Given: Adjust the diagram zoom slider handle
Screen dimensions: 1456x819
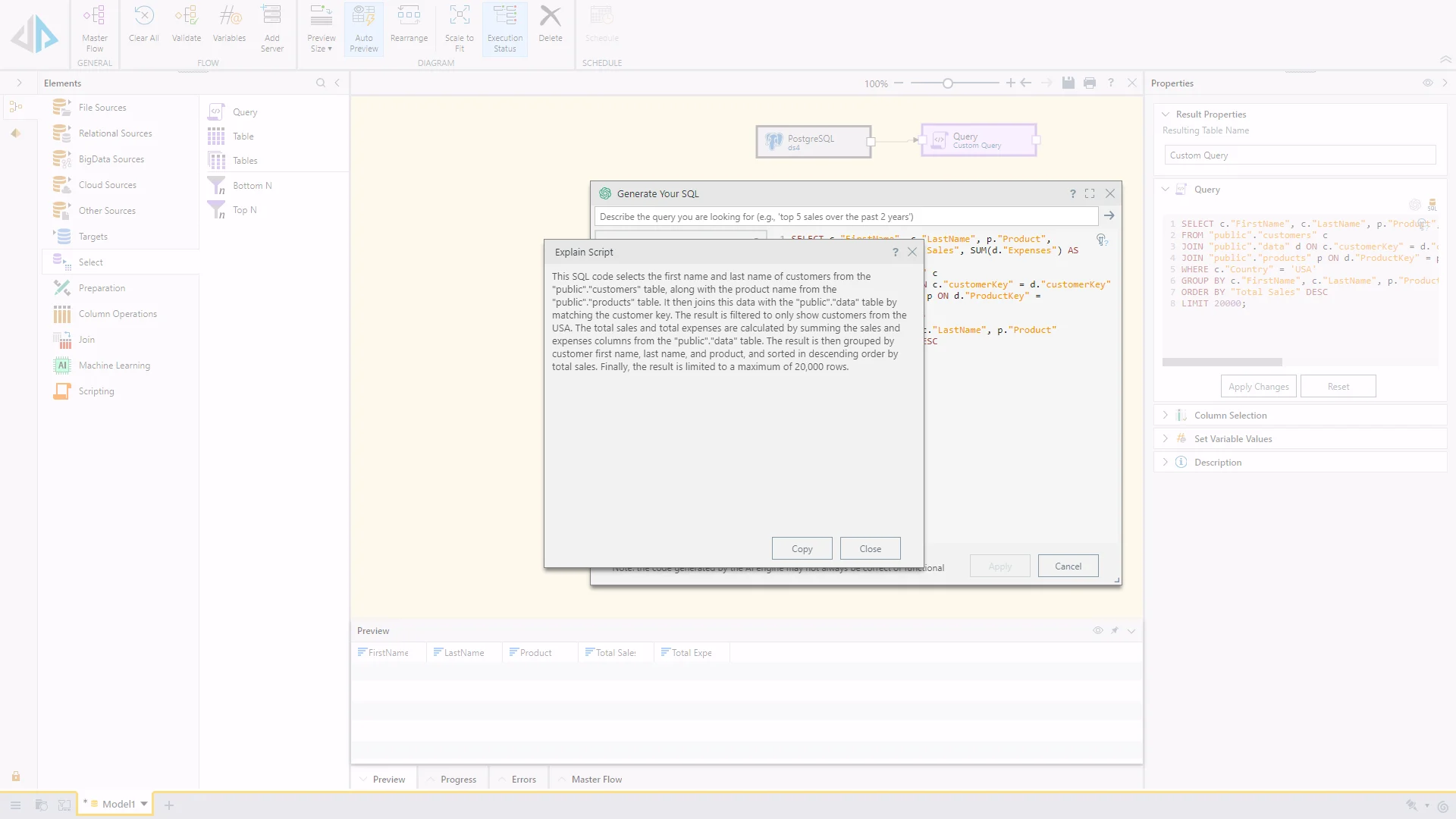Looking at the screenshot, I should point(947,83).
